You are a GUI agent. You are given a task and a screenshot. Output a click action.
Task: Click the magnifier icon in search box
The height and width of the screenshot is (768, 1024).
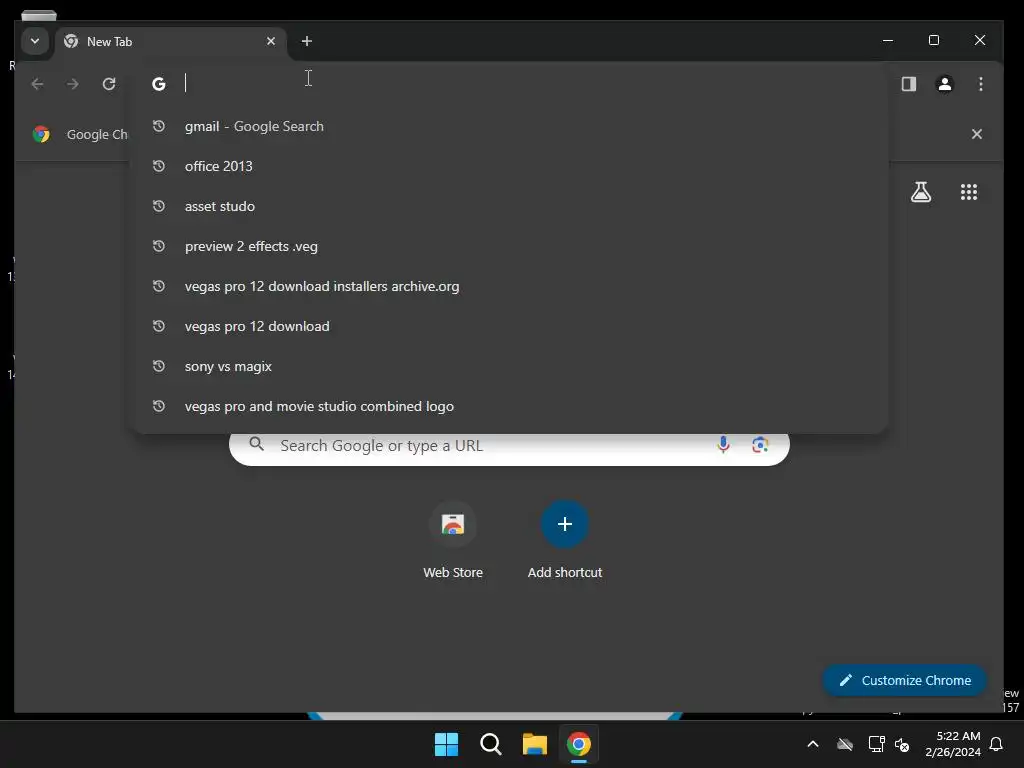(257, 445)
